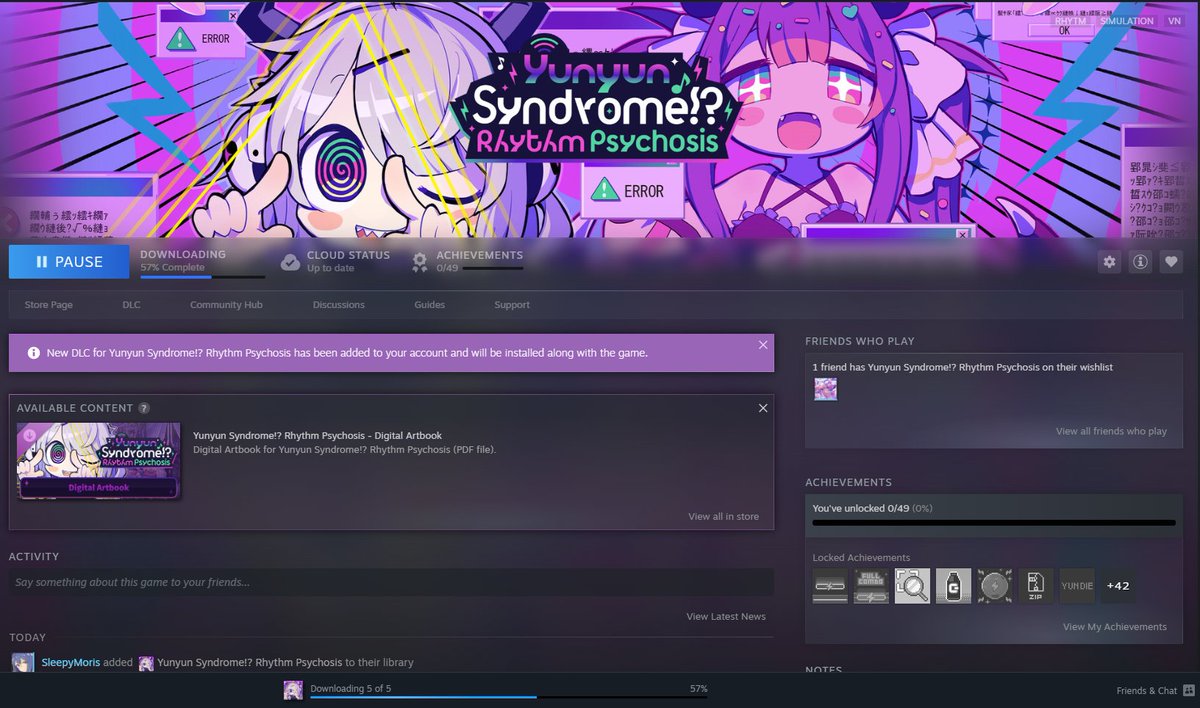Select the magnifier locked achievement icon
The image size is (1200, 708).
click(912, 586)
